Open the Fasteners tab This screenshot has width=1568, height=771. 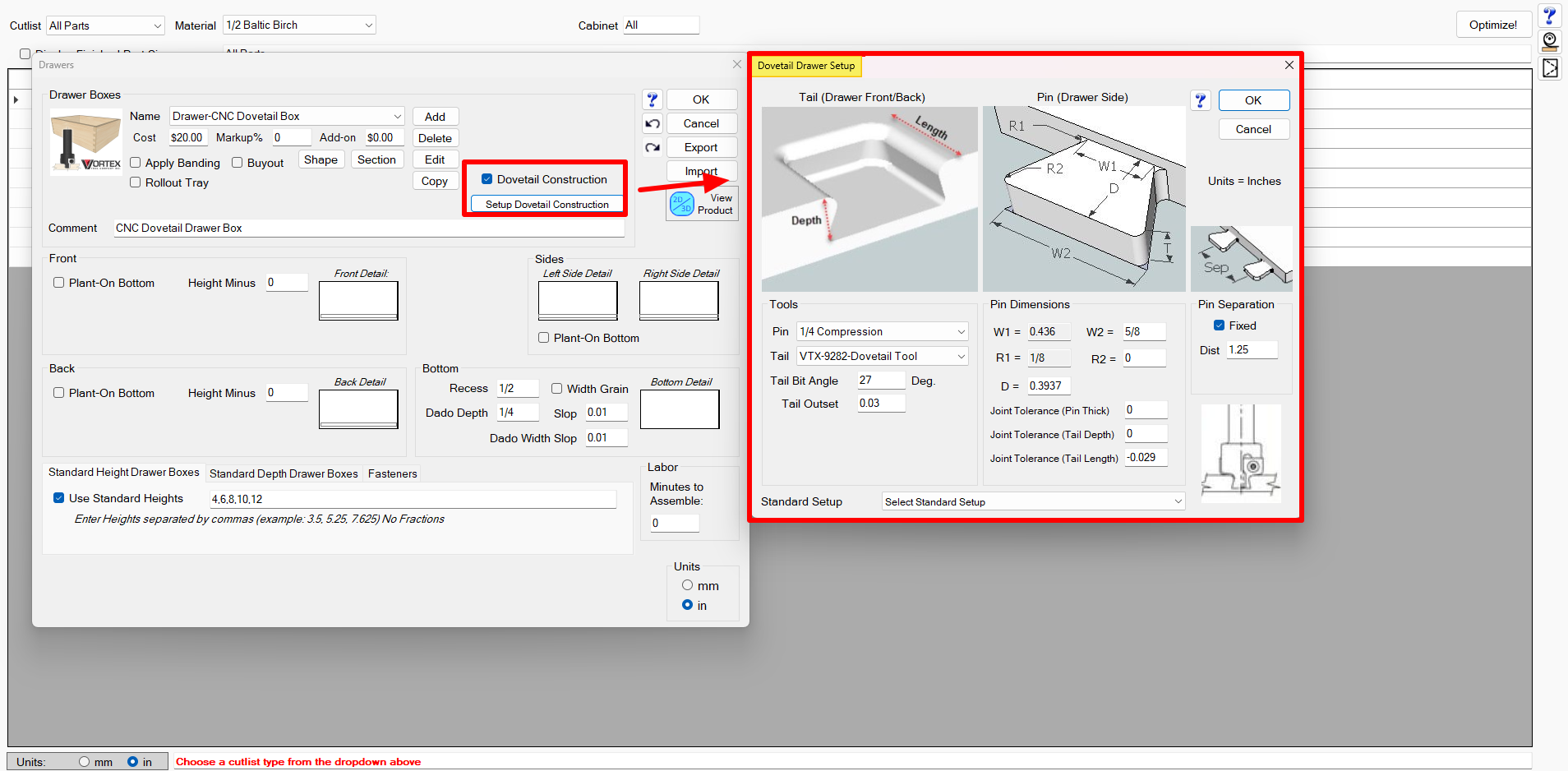(x=392, y=473)
